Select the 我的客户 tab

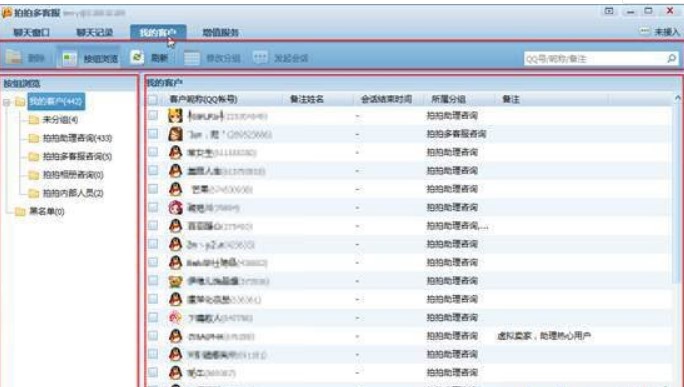point(158,32)
